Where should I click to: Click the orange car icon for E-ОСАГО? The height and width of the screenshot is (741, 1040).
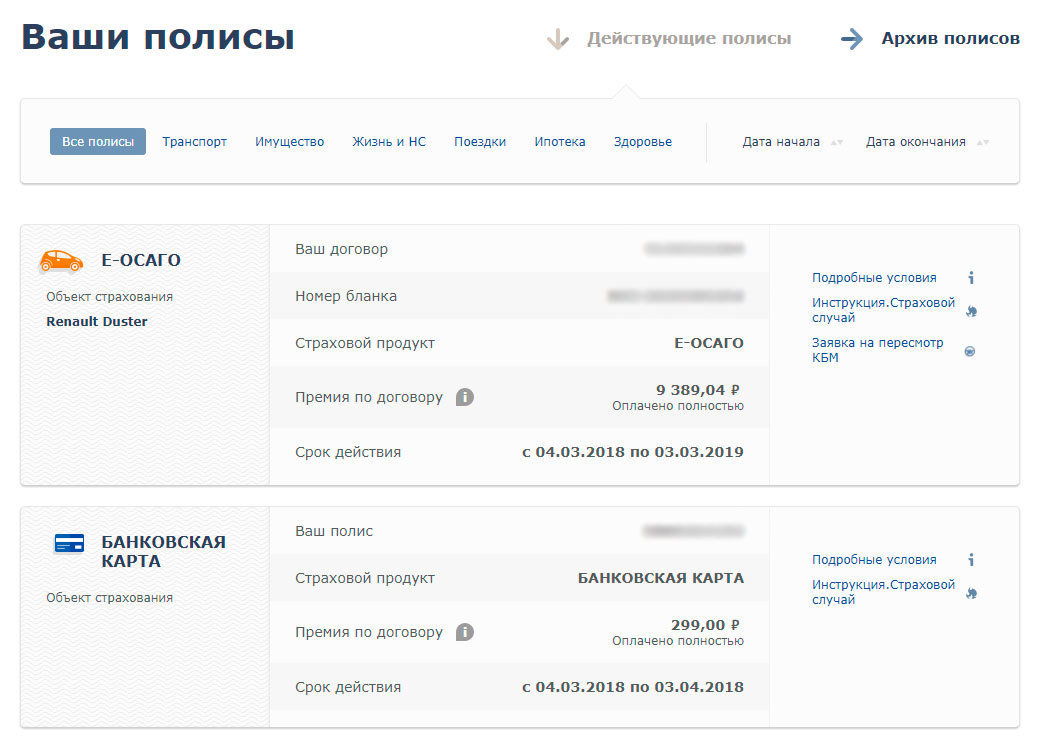coord(61,261)
